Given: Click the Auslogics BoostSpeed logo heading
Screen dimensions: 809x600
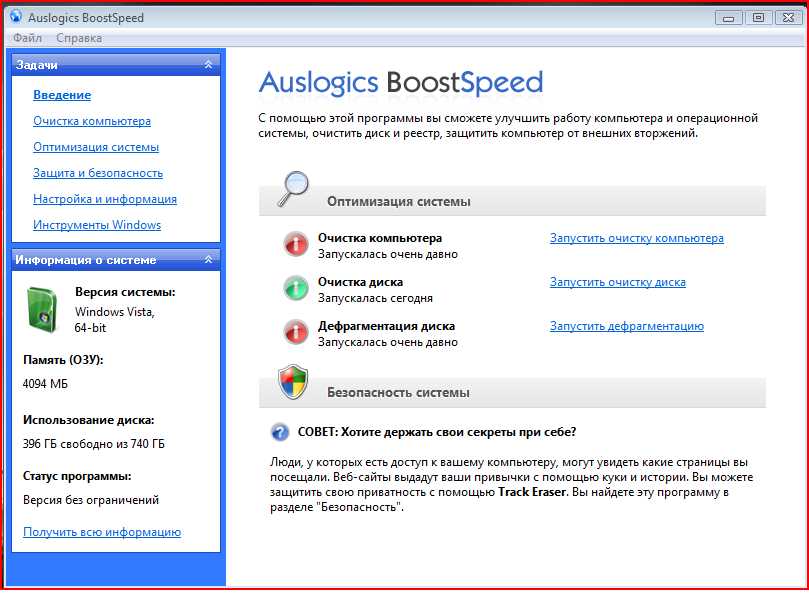Looking at the screenshot, I should 401,83.
